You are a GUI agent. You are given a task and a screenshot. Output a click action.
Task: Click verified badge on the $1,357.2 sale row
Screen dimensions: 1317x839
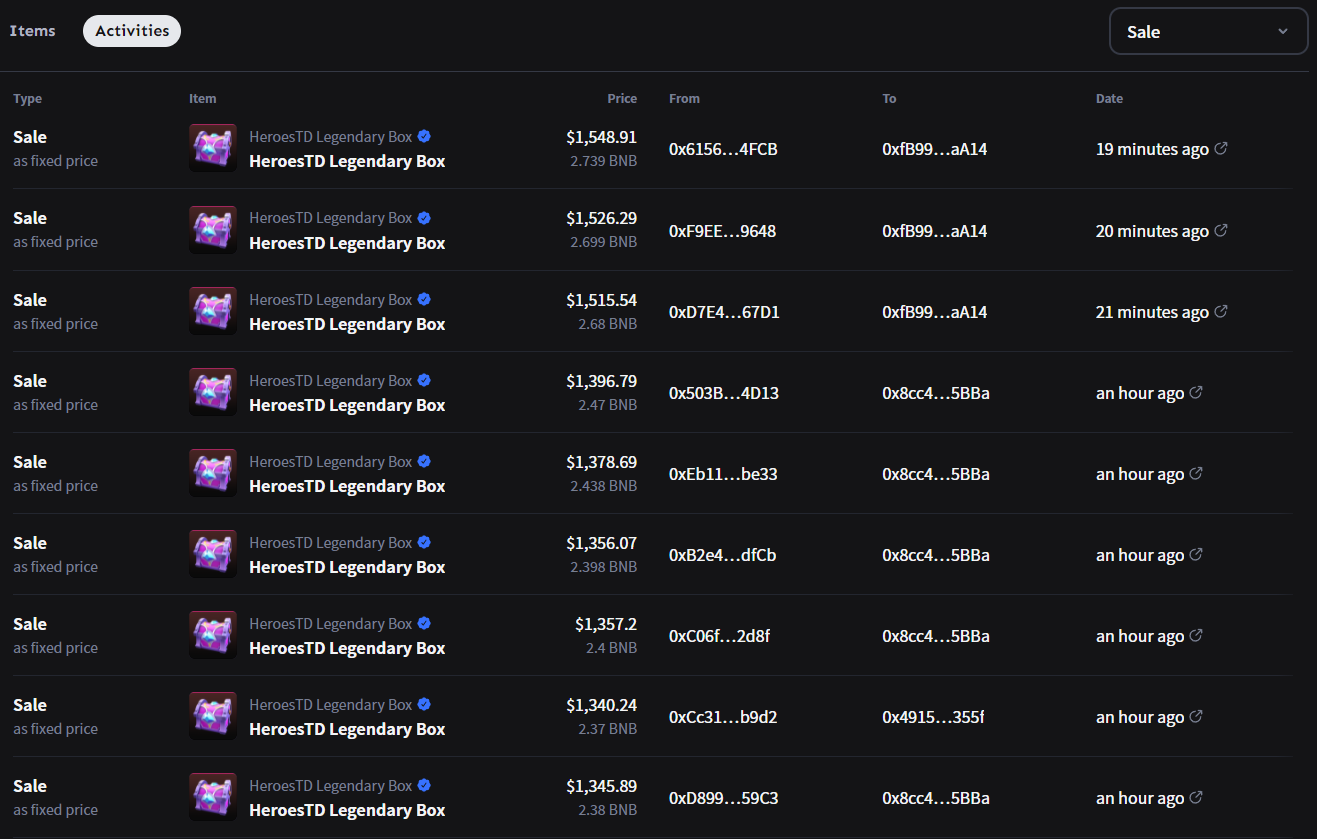pyautogui.click(x=424, y=624)
